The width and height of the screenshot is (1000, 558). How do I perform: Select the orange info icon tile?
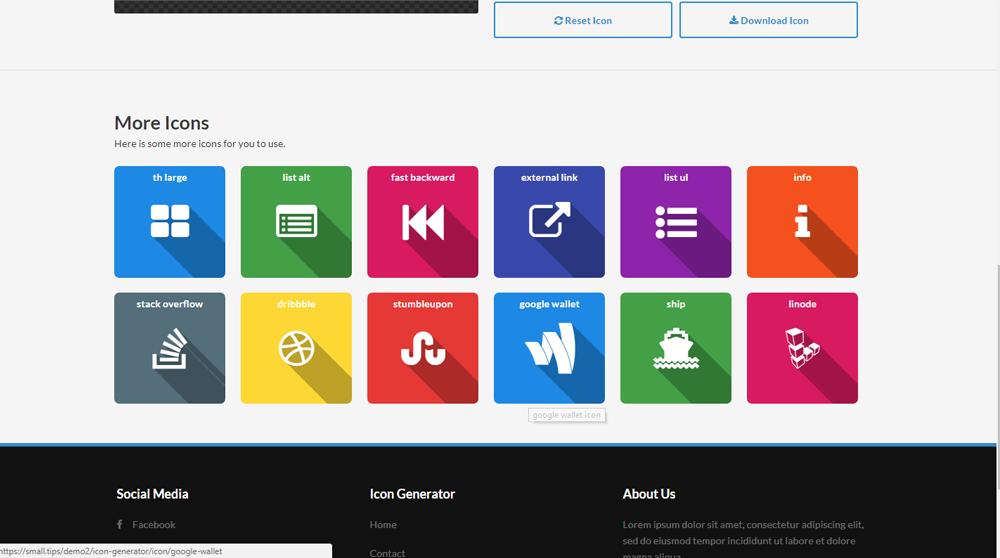(802, 222)
